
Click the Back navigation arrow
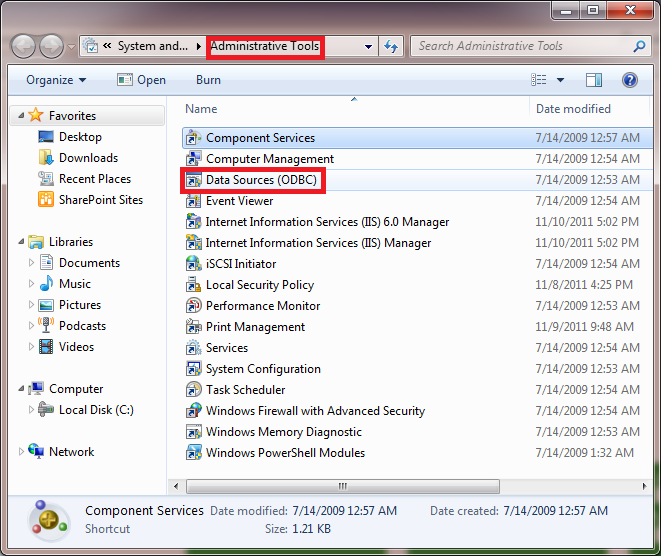click(x=23, y=46)
